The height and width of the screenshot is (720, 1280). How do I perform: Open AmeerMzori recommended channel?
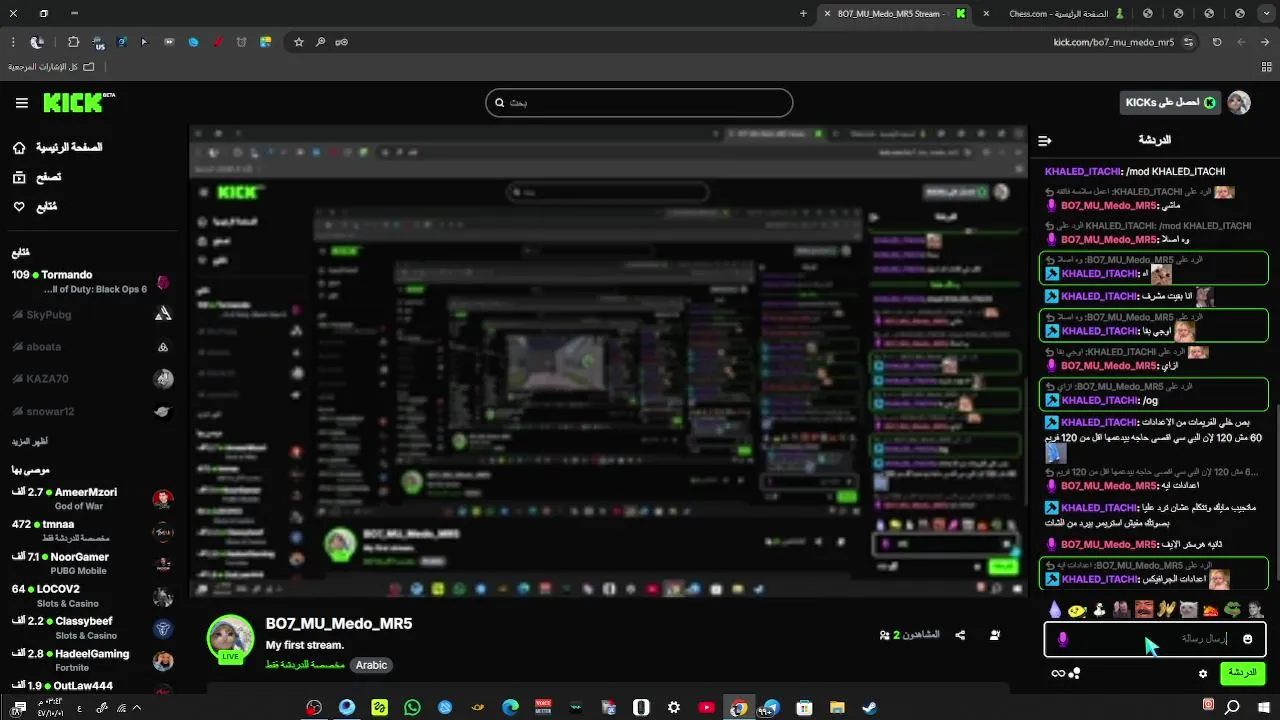pyautogui.click(x=92, y=499)
